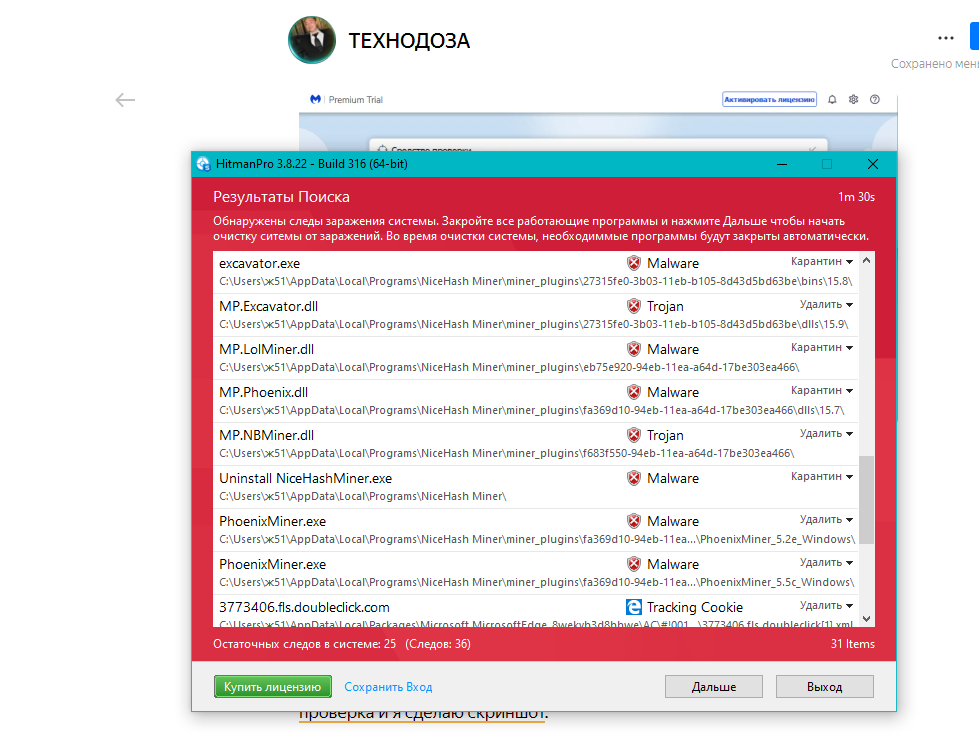Click shield icon for Uninstall NiceHashMiner.exe
The image size is (979, 755).
(x=634, y=478)
